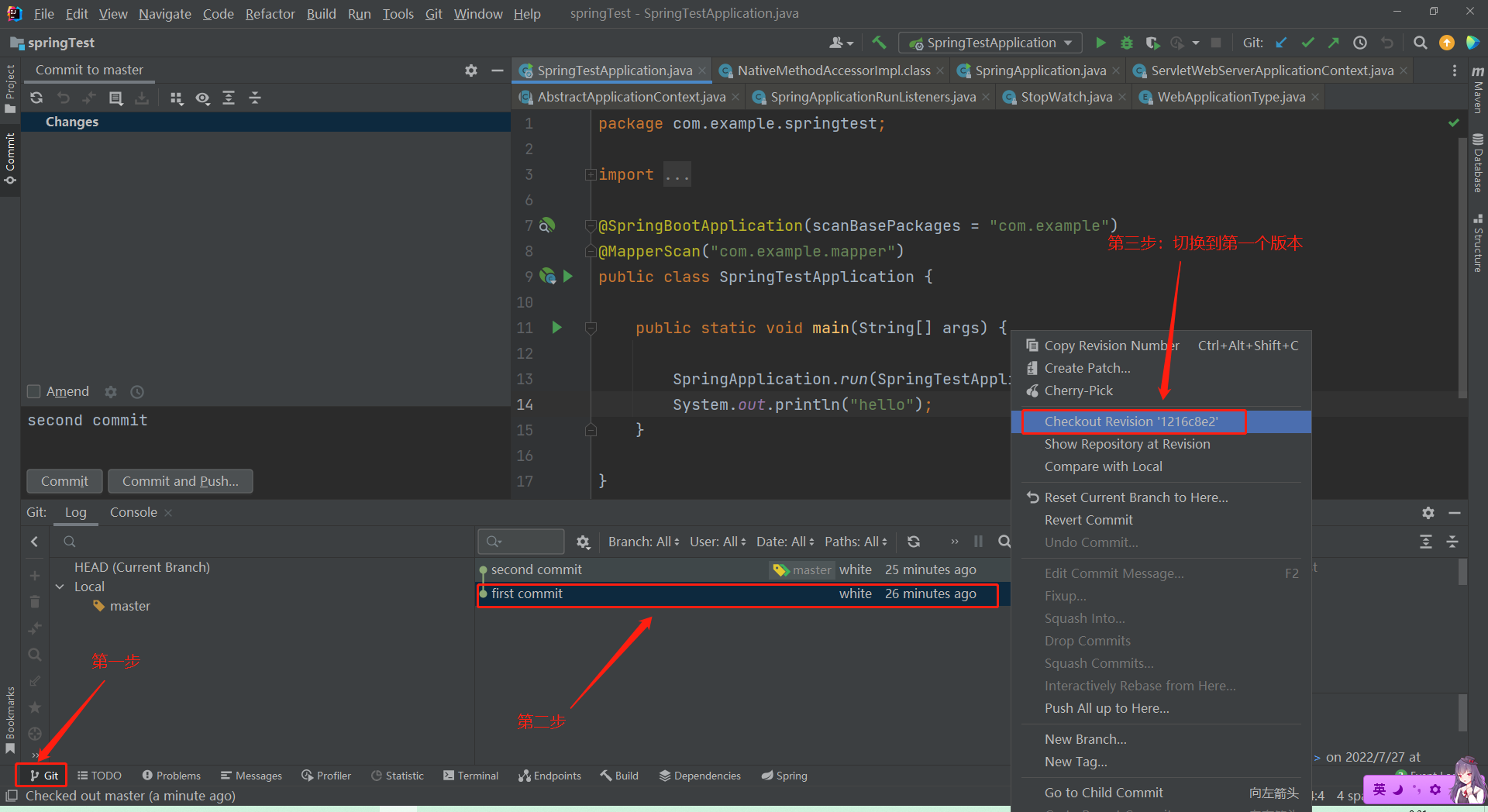Select the 'second commit' log row
Viewport: 1488px width, 812px height.
tap(742, 569)
